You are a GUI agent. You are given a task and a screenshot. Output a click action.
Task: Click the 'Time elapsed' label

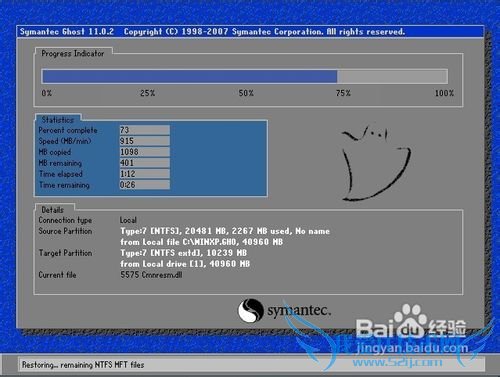pyautogui.click(x=61, y=174)
